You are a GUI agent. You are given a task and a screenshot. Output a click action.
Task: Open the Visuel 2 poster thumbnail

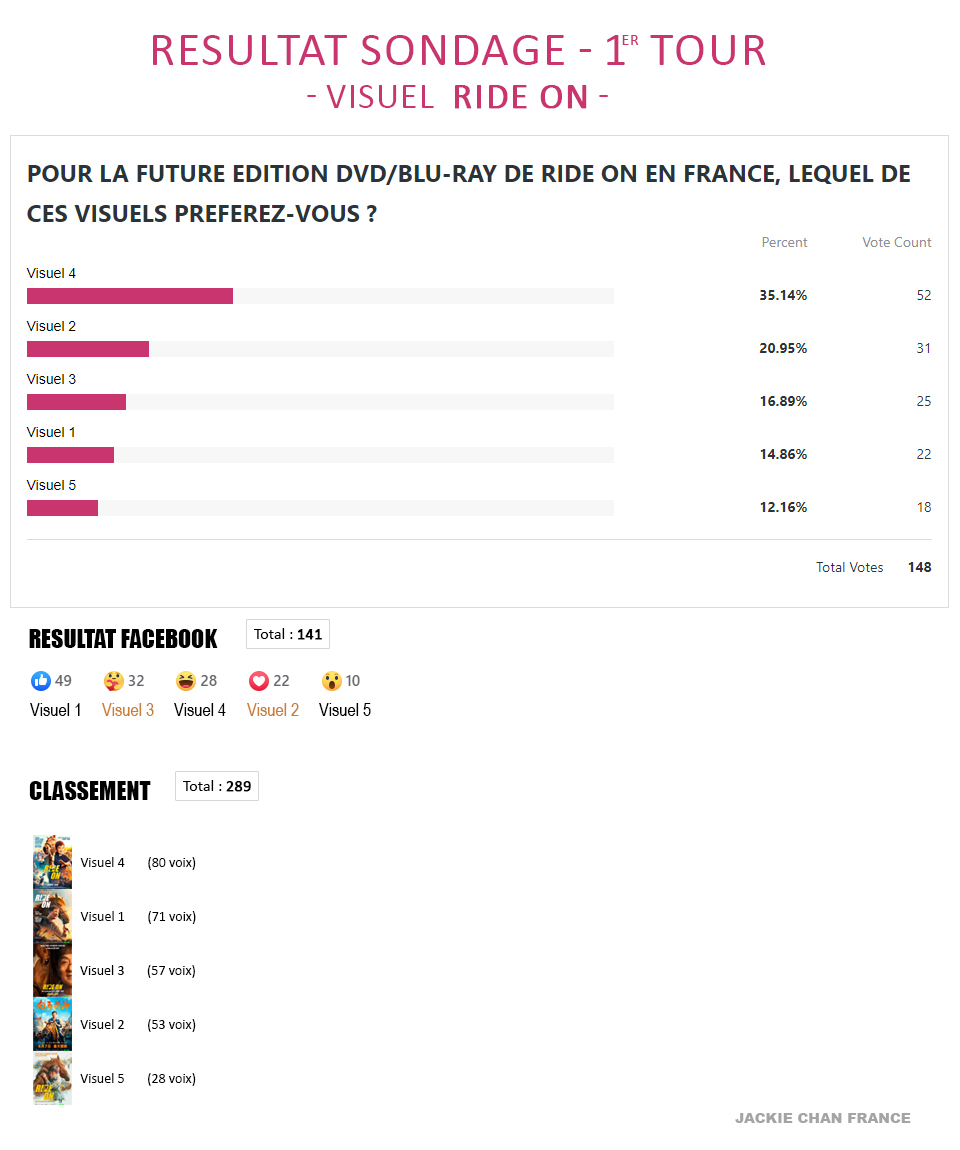(x=53, y=1025)
